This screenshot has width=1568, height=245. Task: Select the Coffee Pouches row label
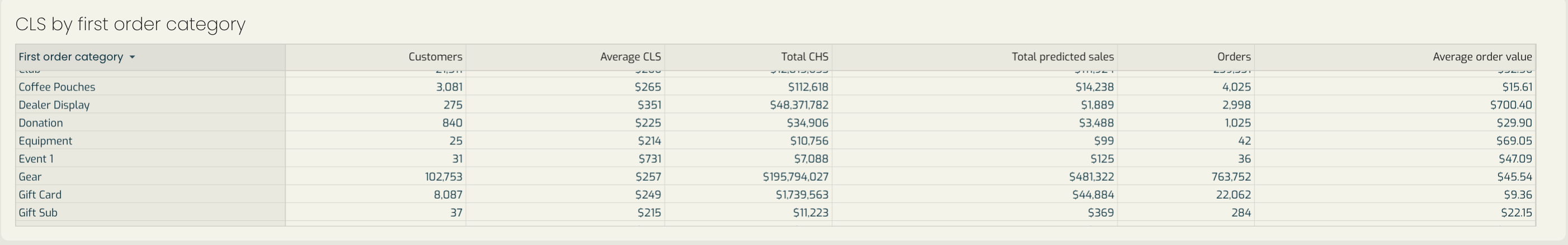(x=56, y=87)
